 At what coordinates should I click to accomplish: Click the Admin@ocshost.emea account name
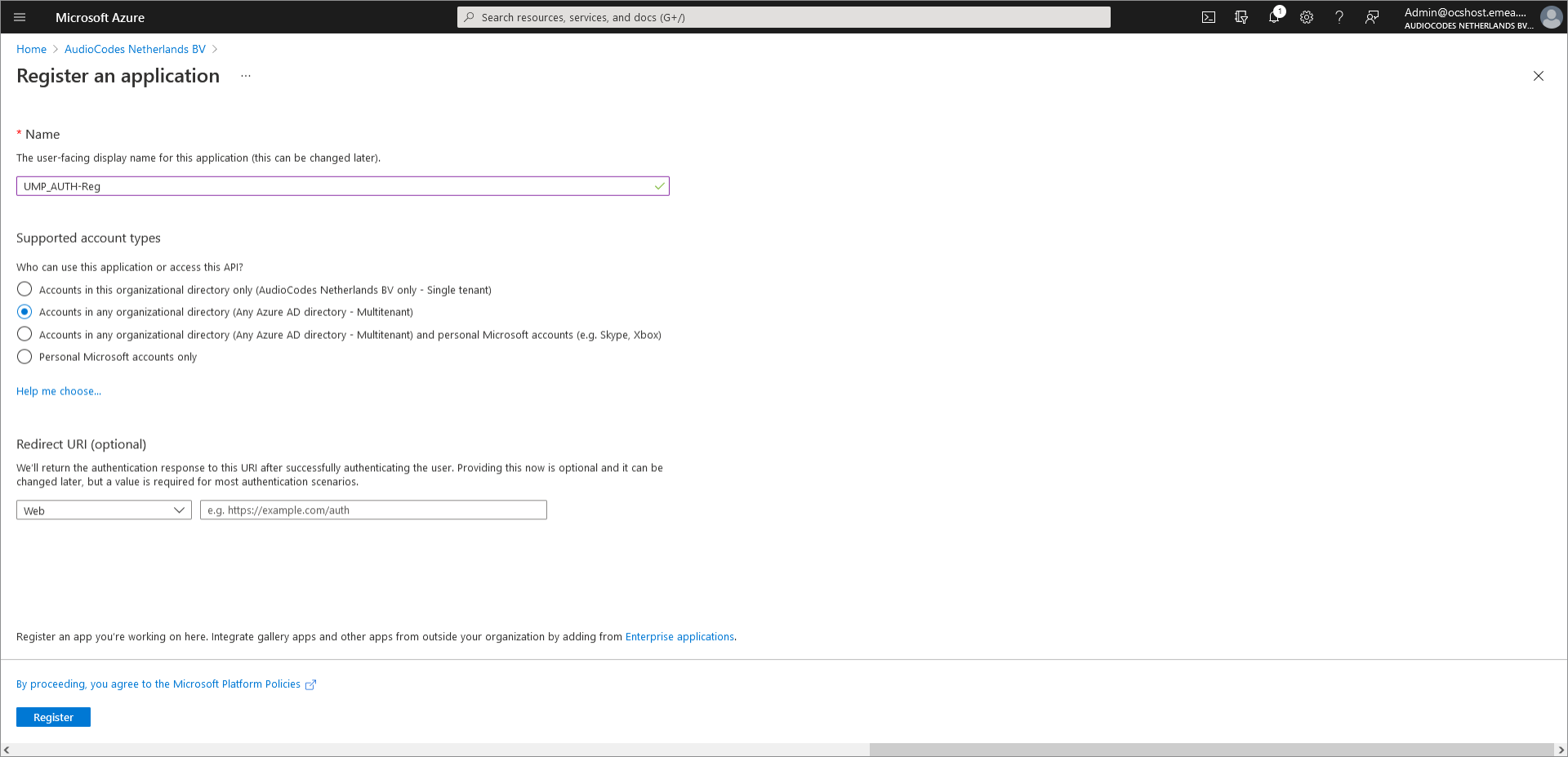point(1465,12)
